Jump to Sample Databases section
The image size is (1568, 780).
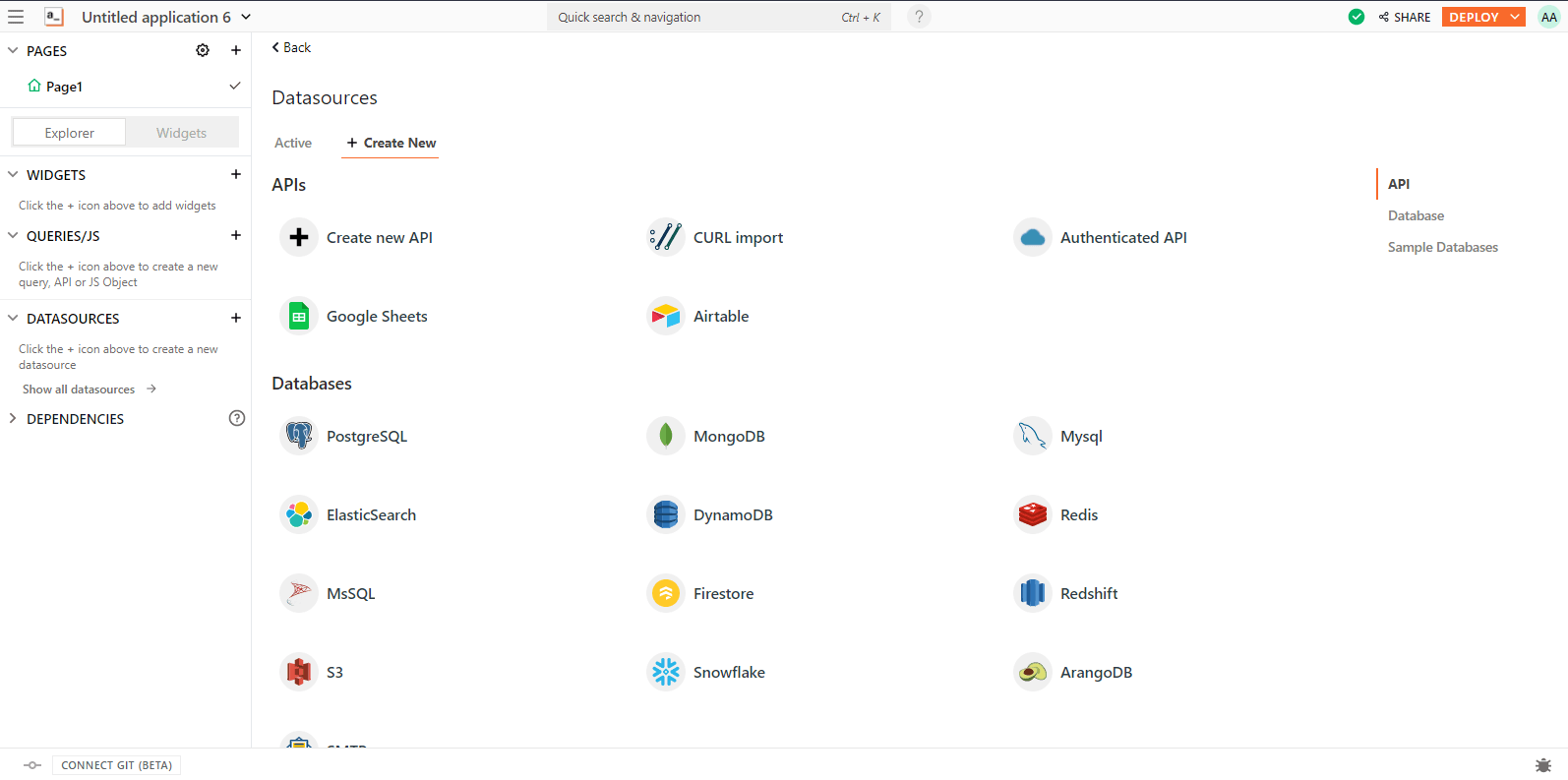click(1442, 247)
